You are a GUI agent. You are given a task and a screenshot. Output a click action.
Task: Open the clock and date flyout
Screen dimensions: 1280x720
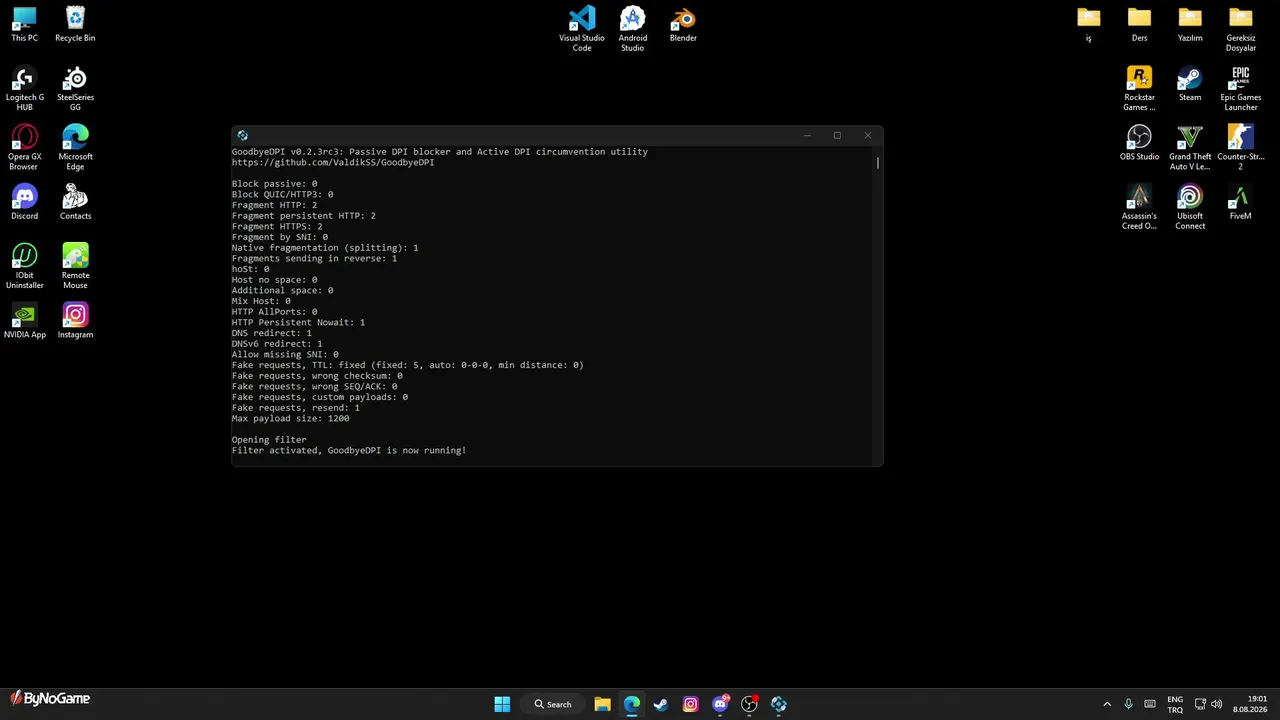click(1250, 704)
